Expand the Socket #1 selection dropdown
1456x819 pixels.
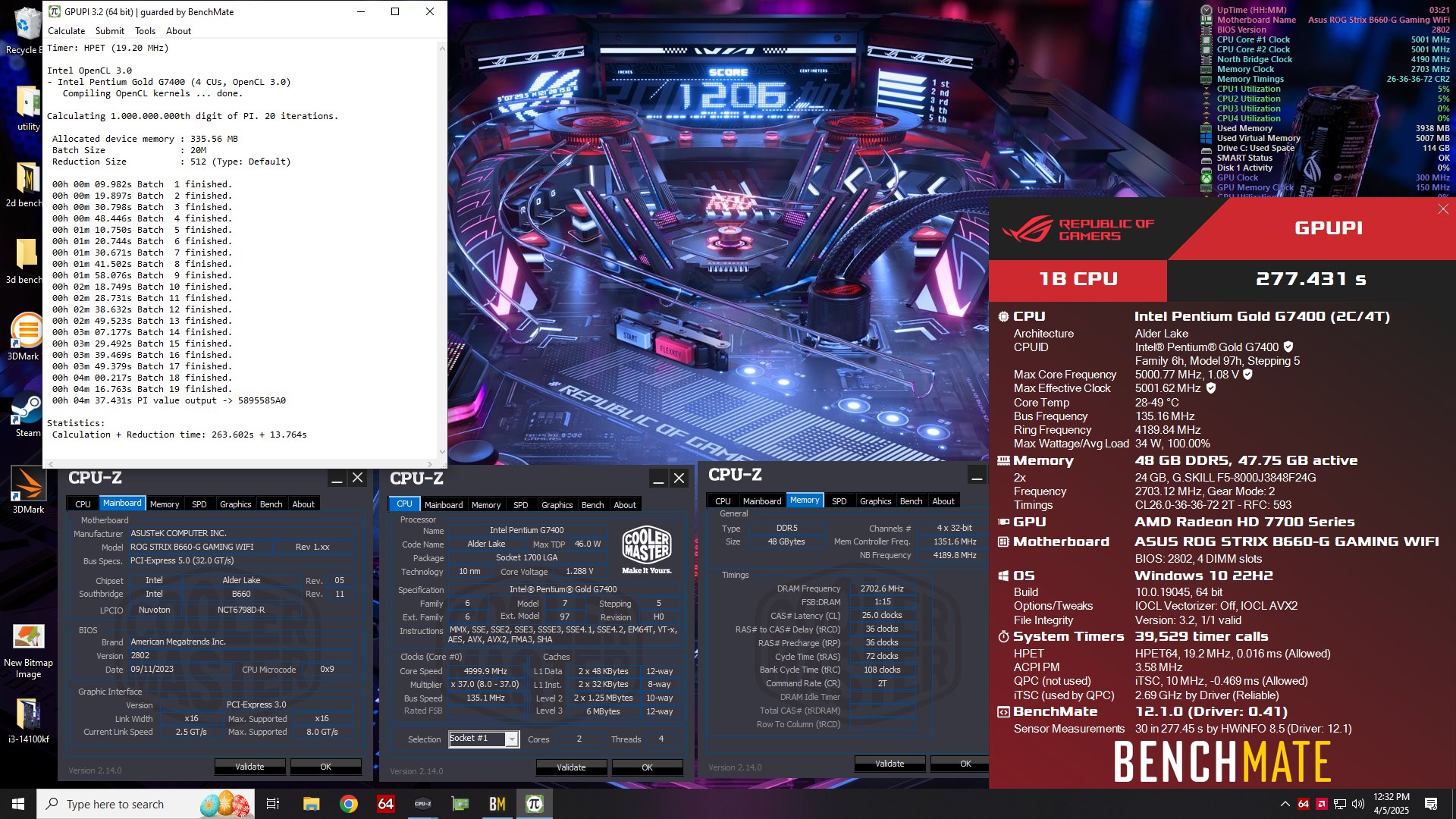[x=512, y=739]
